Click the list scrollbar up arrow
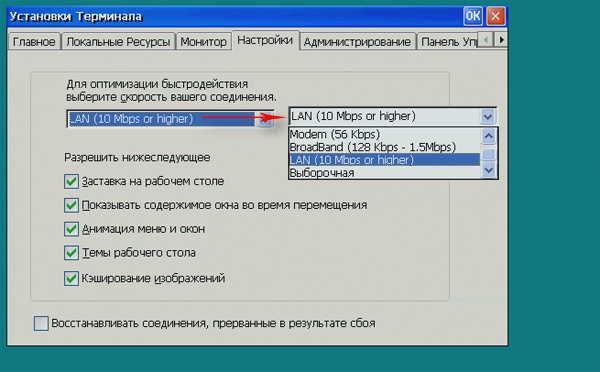This screenshot has height=372, width=600. (489, 136)
